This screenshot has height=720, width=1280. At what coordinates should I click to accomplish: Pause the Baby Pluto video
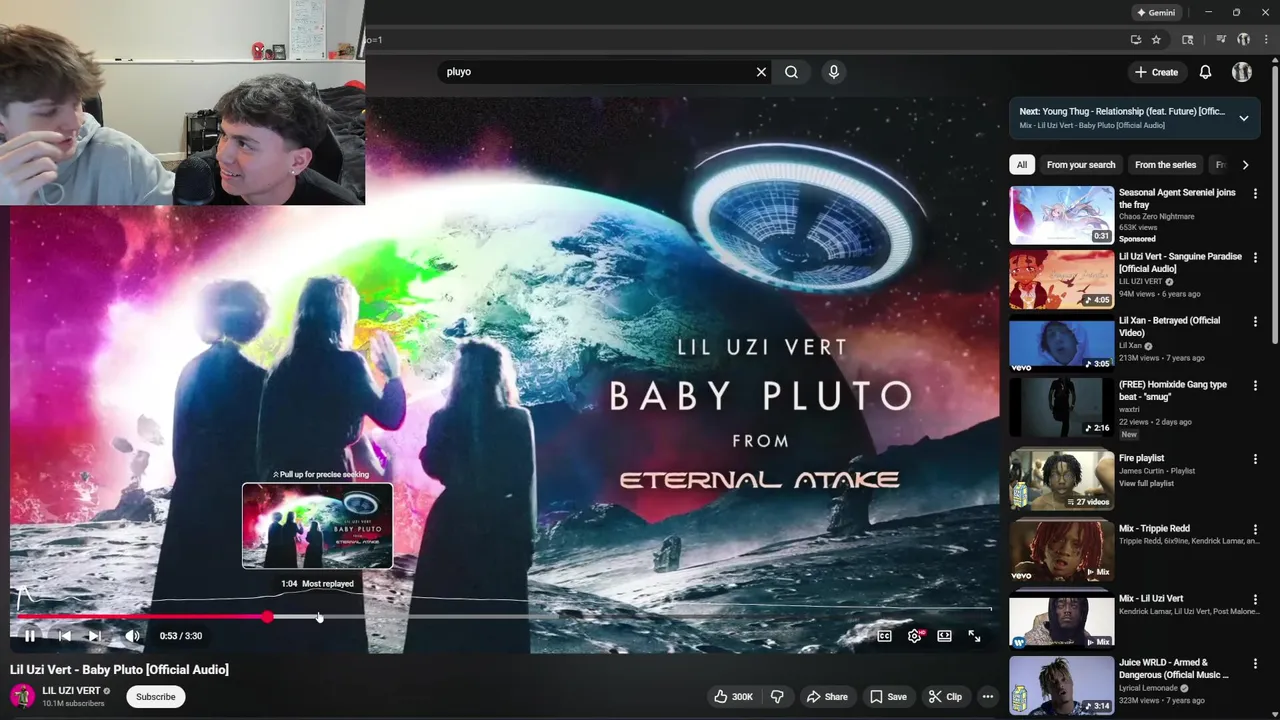point(30,636)
